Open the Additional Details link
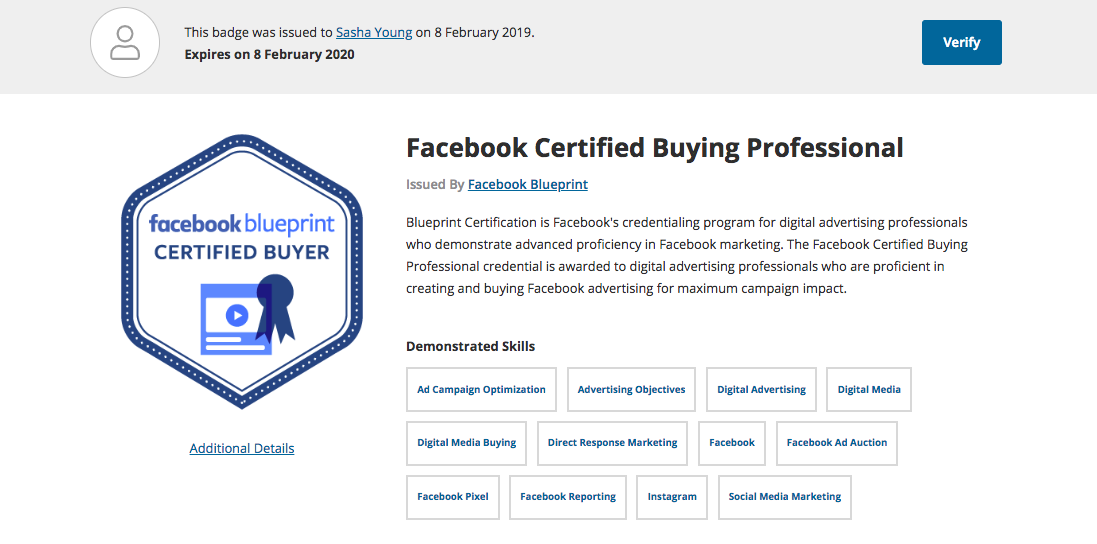The image size is (1097, 544). (242, 448)
